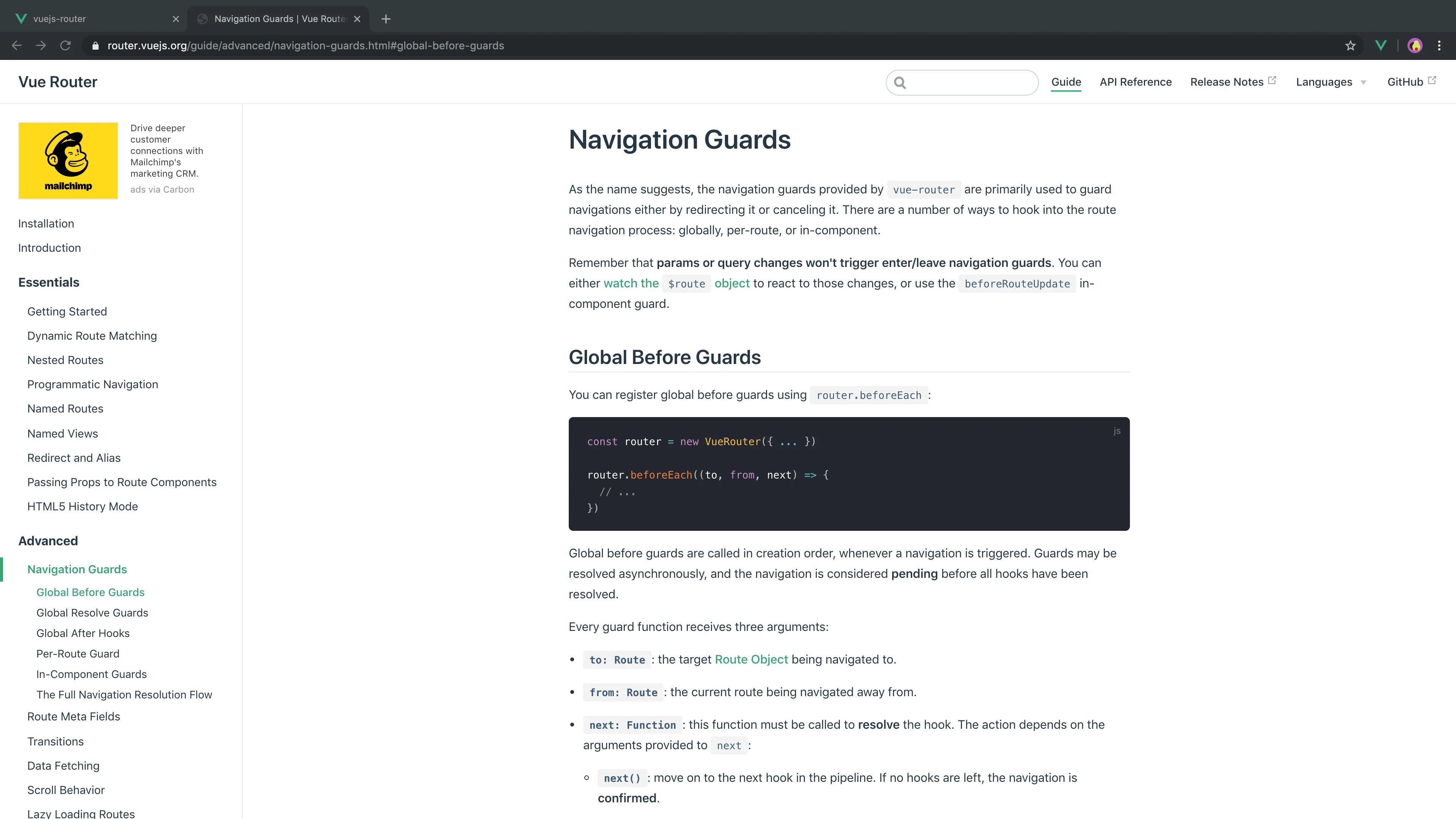Open the Mailchimp ad thumbnail
This screenshot has height=819, width=1456.
(68, 160)
